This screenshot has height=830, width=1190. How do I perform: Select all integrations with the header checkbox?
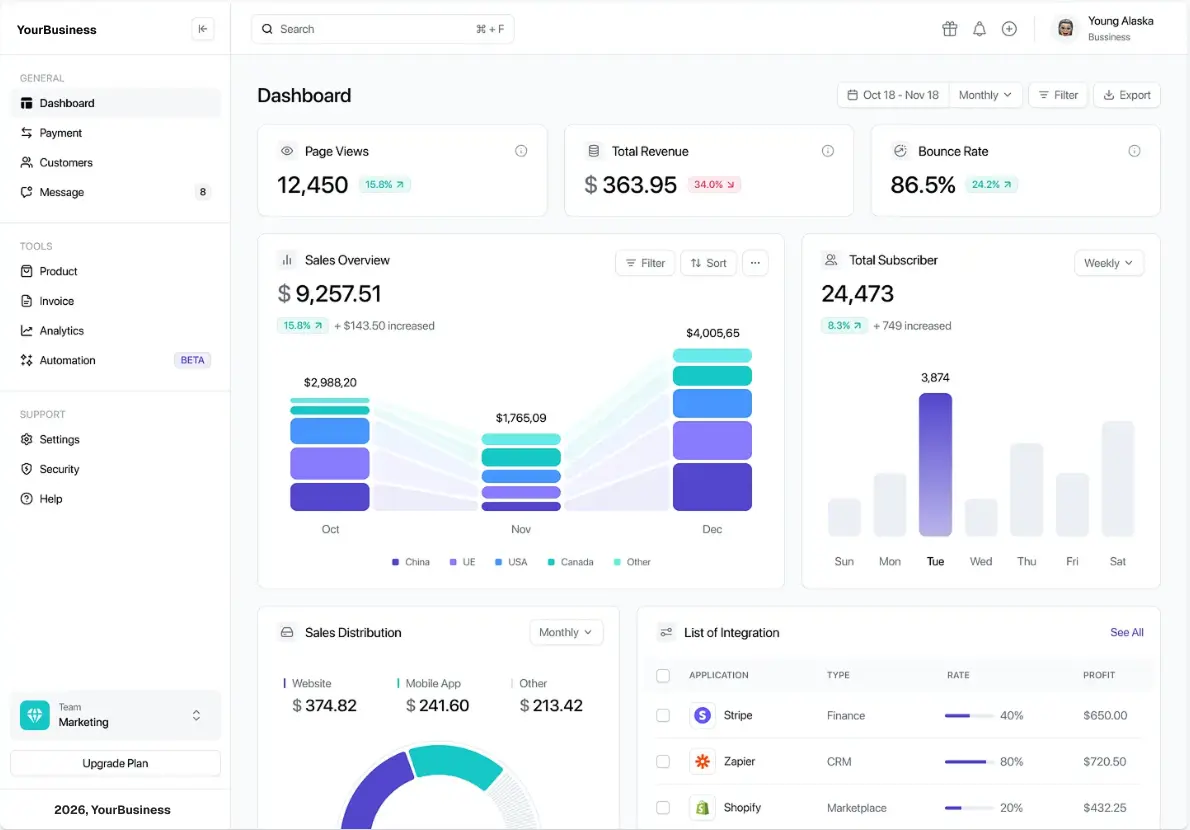coord(663,675)
